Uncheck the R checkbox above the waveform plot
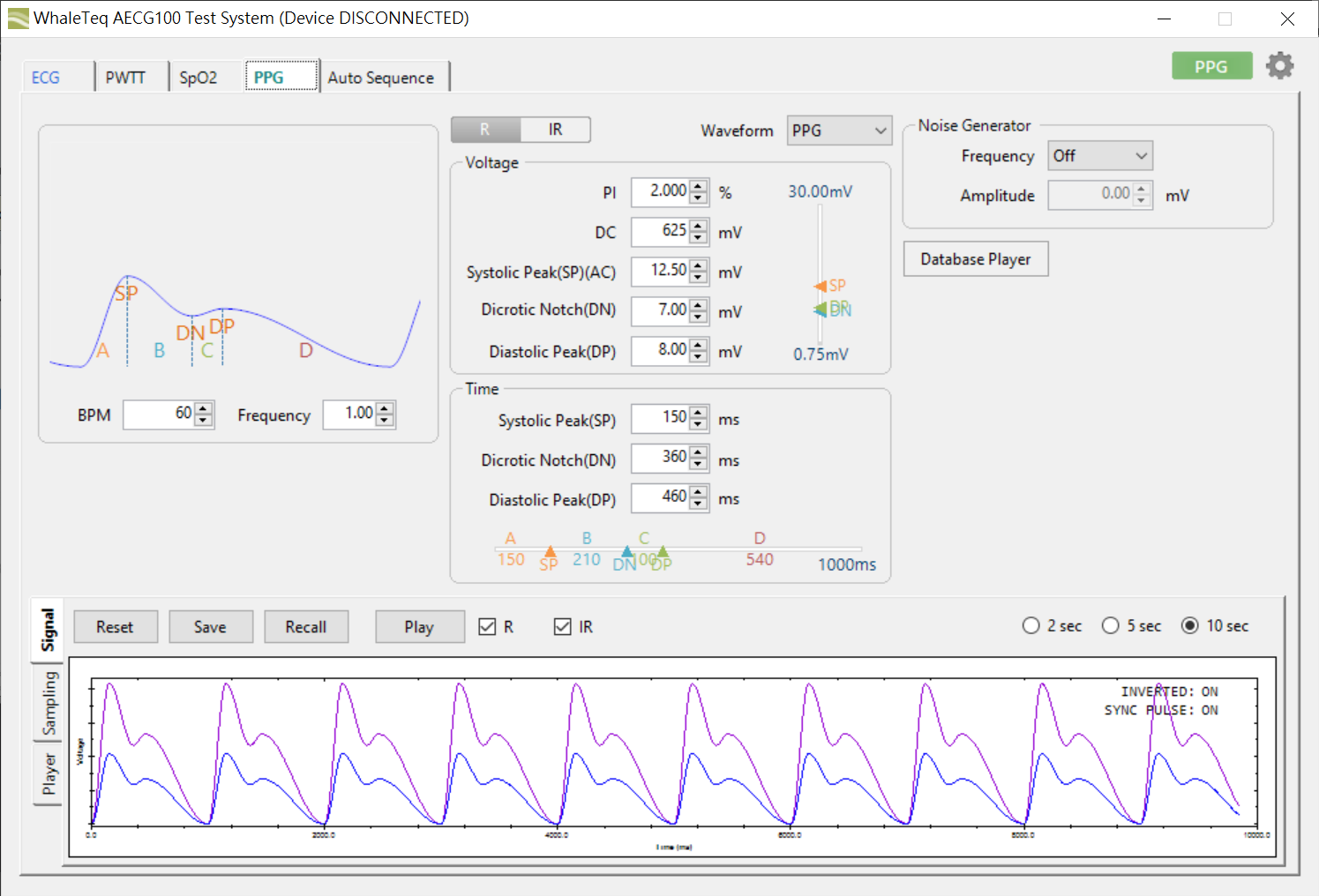Viewport: 1319px width, 896px height. point(488,626)
